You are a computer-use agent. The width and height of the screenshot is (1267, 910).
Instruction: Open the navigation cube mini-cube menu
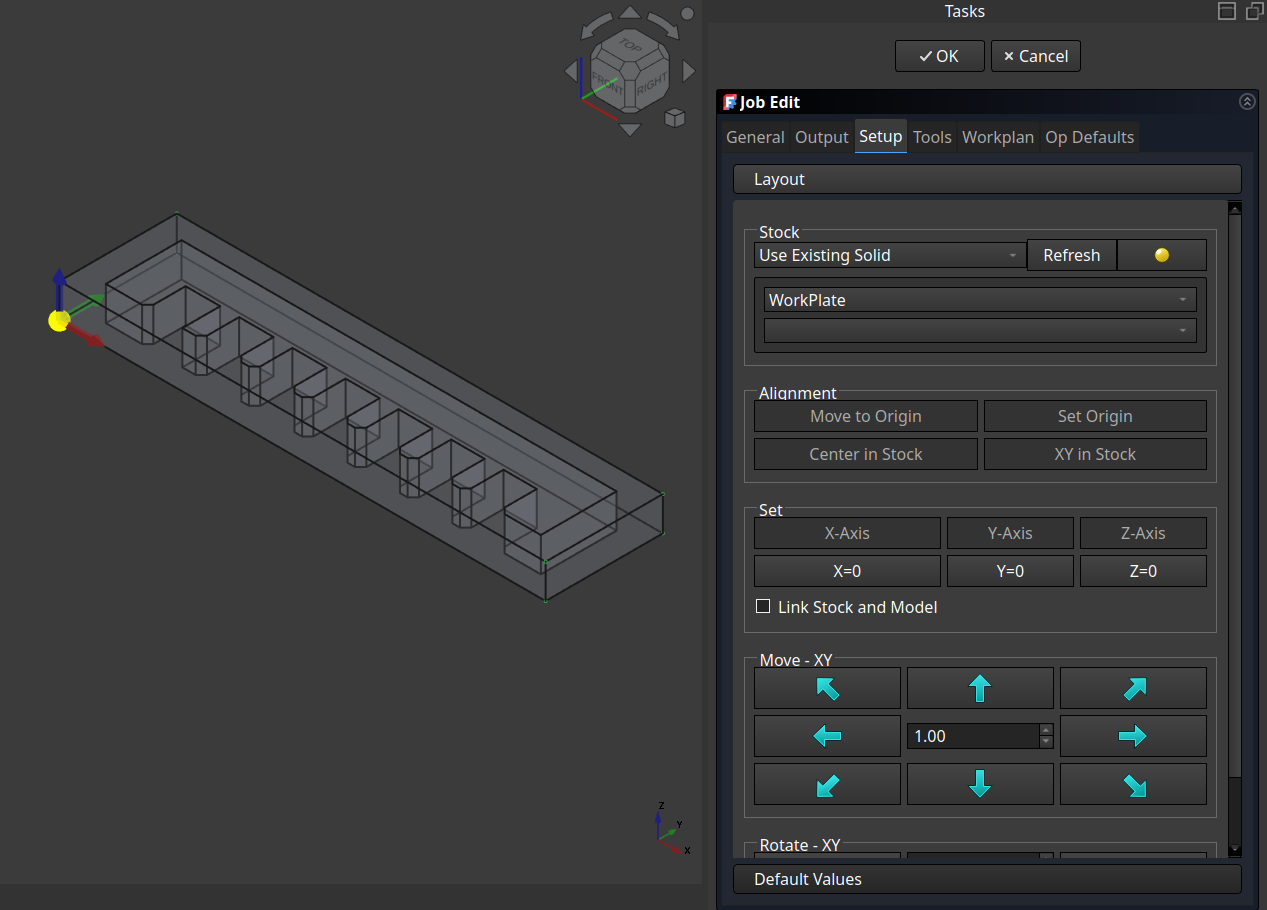[675, 117]
